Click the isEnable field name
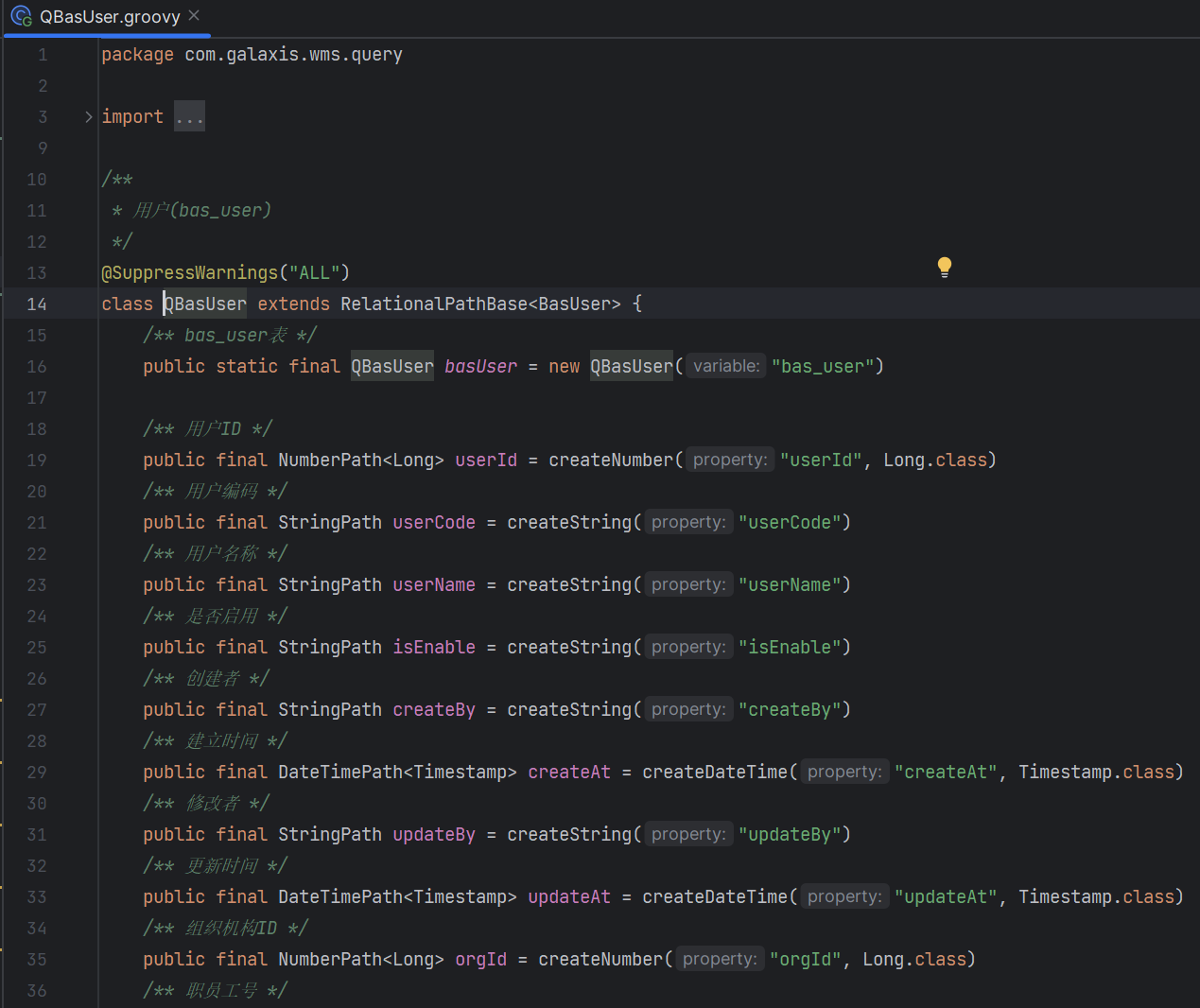This screenshot has width=1200, height=1008. click(x=434, y=647)
